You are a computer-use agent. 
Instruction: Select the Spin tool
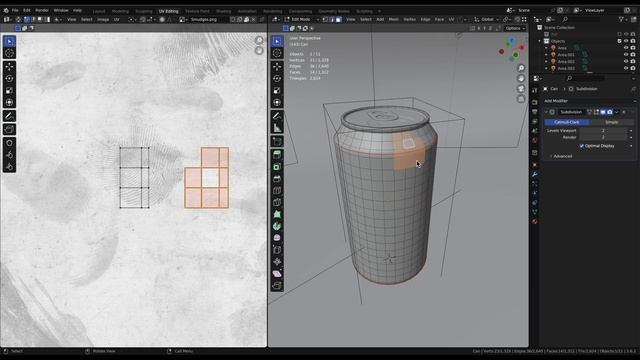pyautogui.click(x=277, y=226)
